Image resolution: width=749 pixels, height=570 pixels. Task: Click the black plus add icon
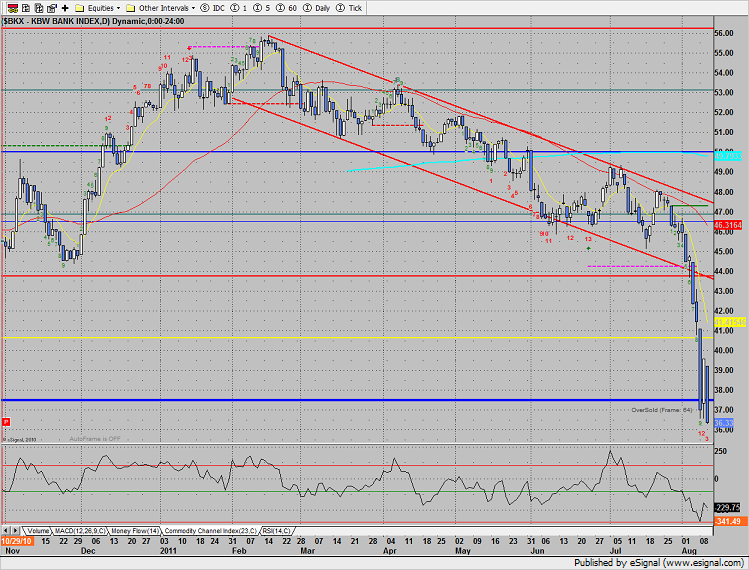pos(65,8)
